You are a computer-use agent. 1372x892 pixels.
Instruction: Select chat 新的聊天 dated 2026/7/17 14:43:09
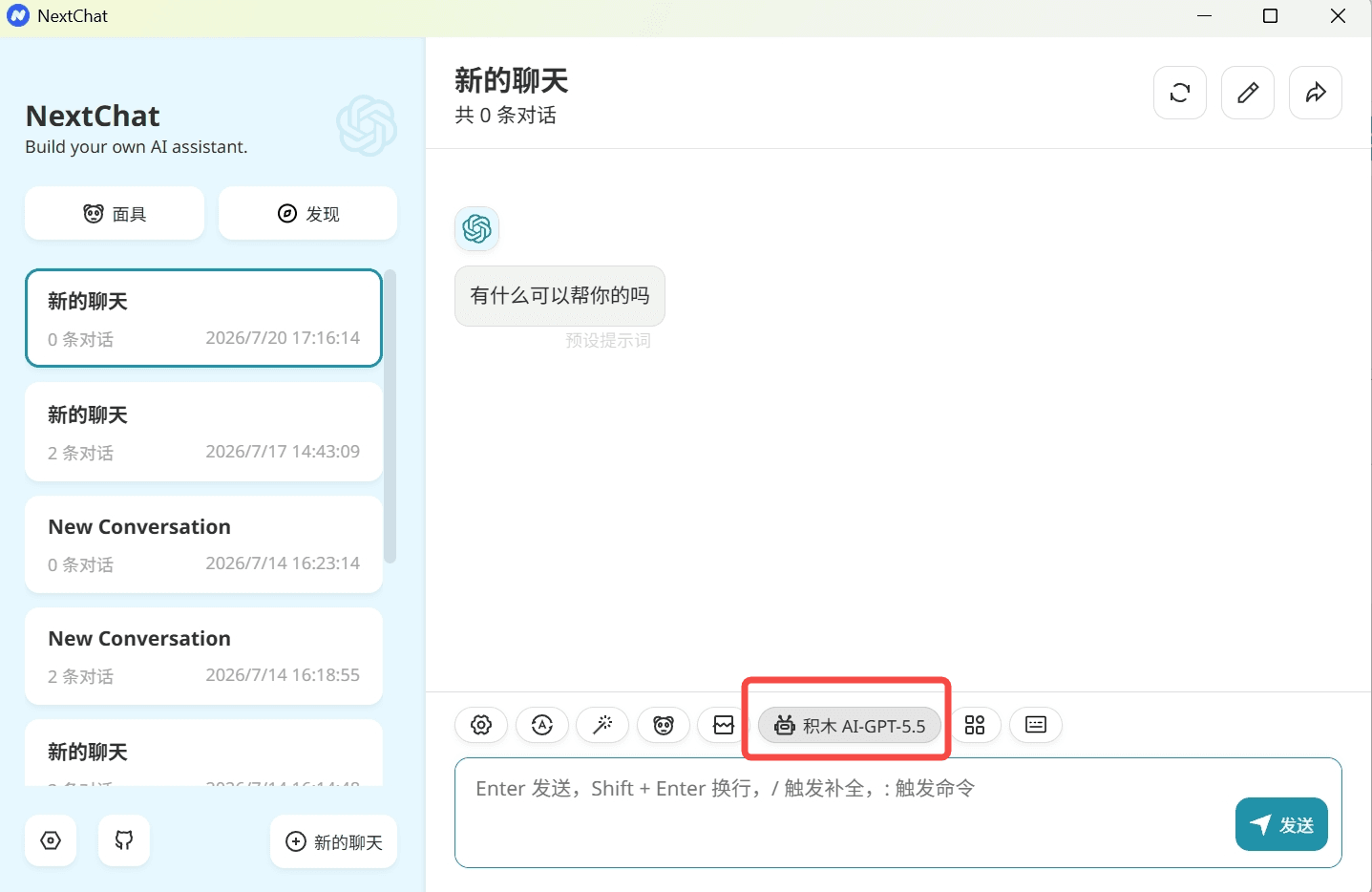click(203, 432)
